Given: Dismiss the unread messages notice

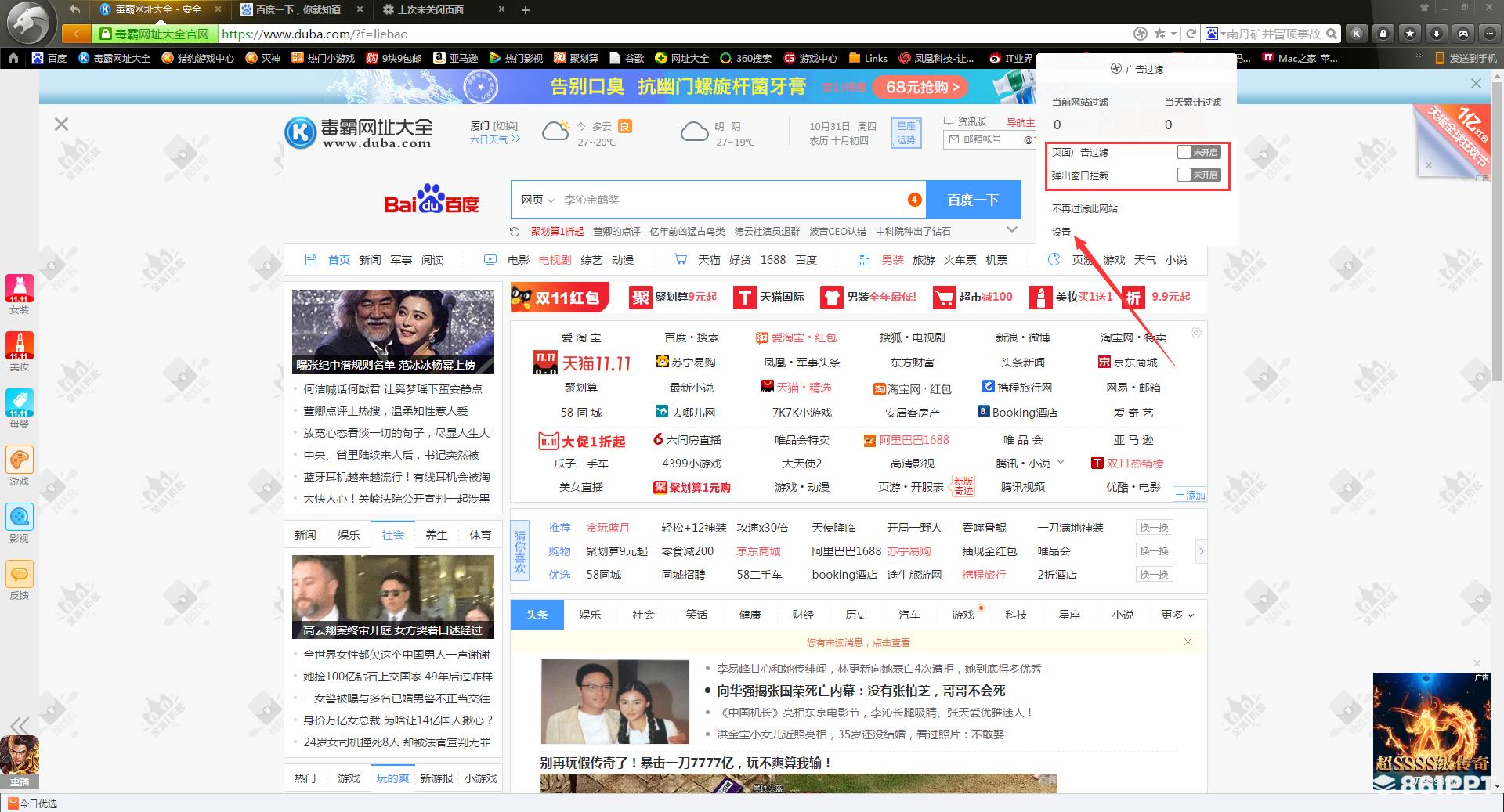Looking at the screenshot, I should pos(1188,642).
